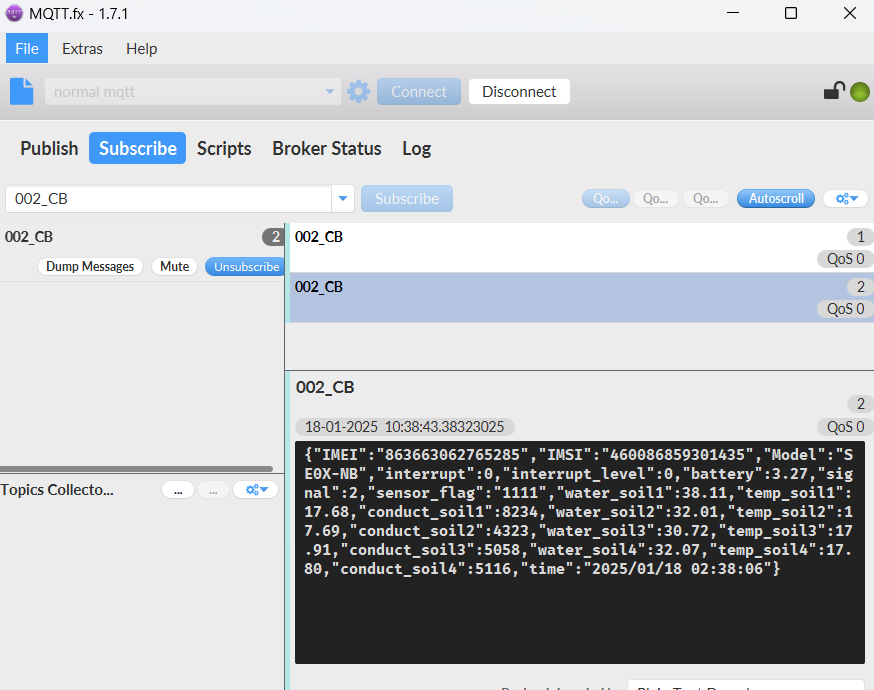Click the Topics Collecto... heading
Screen dimensions: 874x690
[57, 489]
